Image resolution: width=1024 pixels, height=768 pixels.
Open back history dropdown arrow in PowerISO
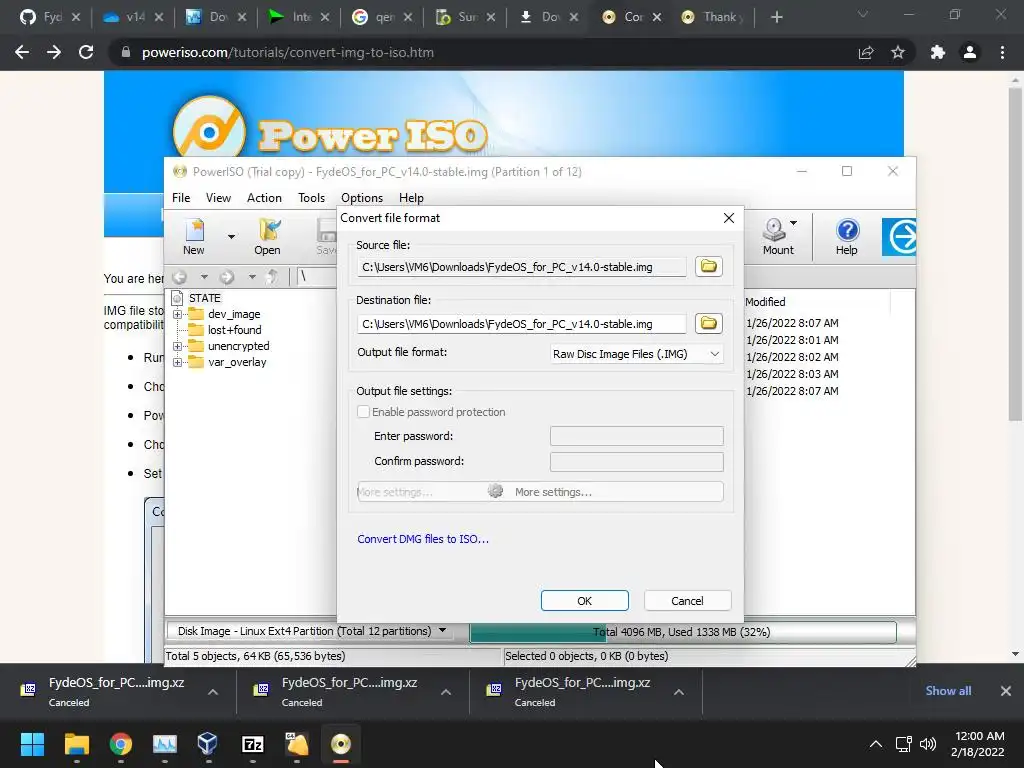click(x=204, y=277)
